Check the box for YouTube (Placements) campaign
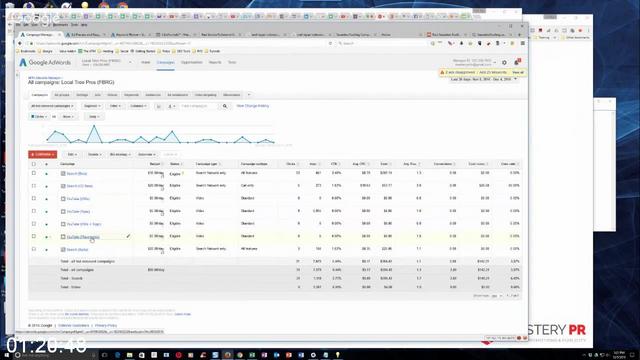 [34, 236]
